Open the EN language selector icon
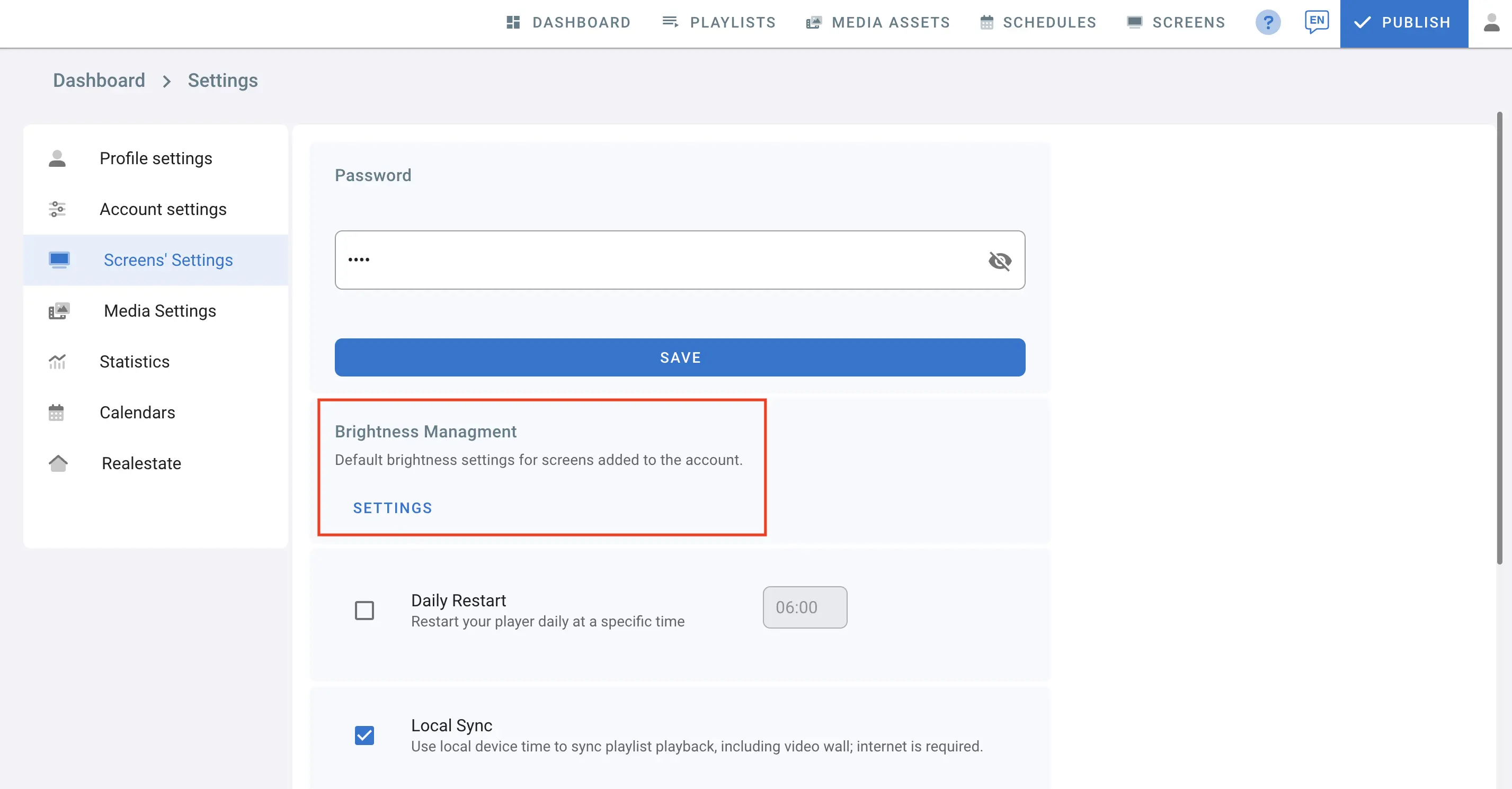Image resolution: width=1512 pixels, height=789 pixels. point(1317,22)
